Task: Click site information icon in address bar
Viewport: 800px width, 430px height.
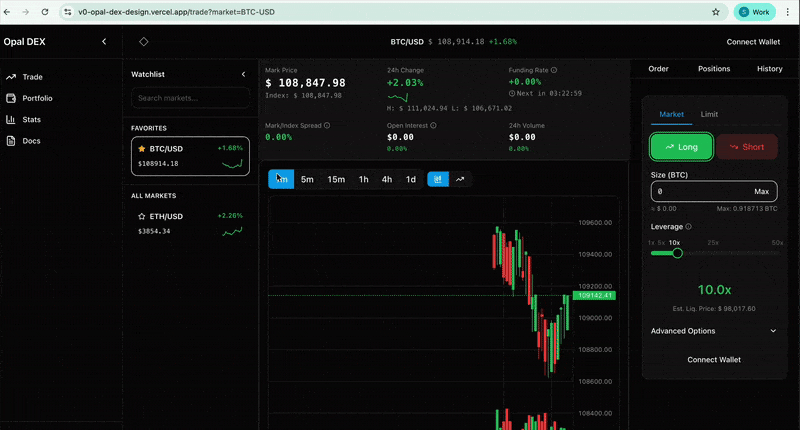Action: (68, 12)
